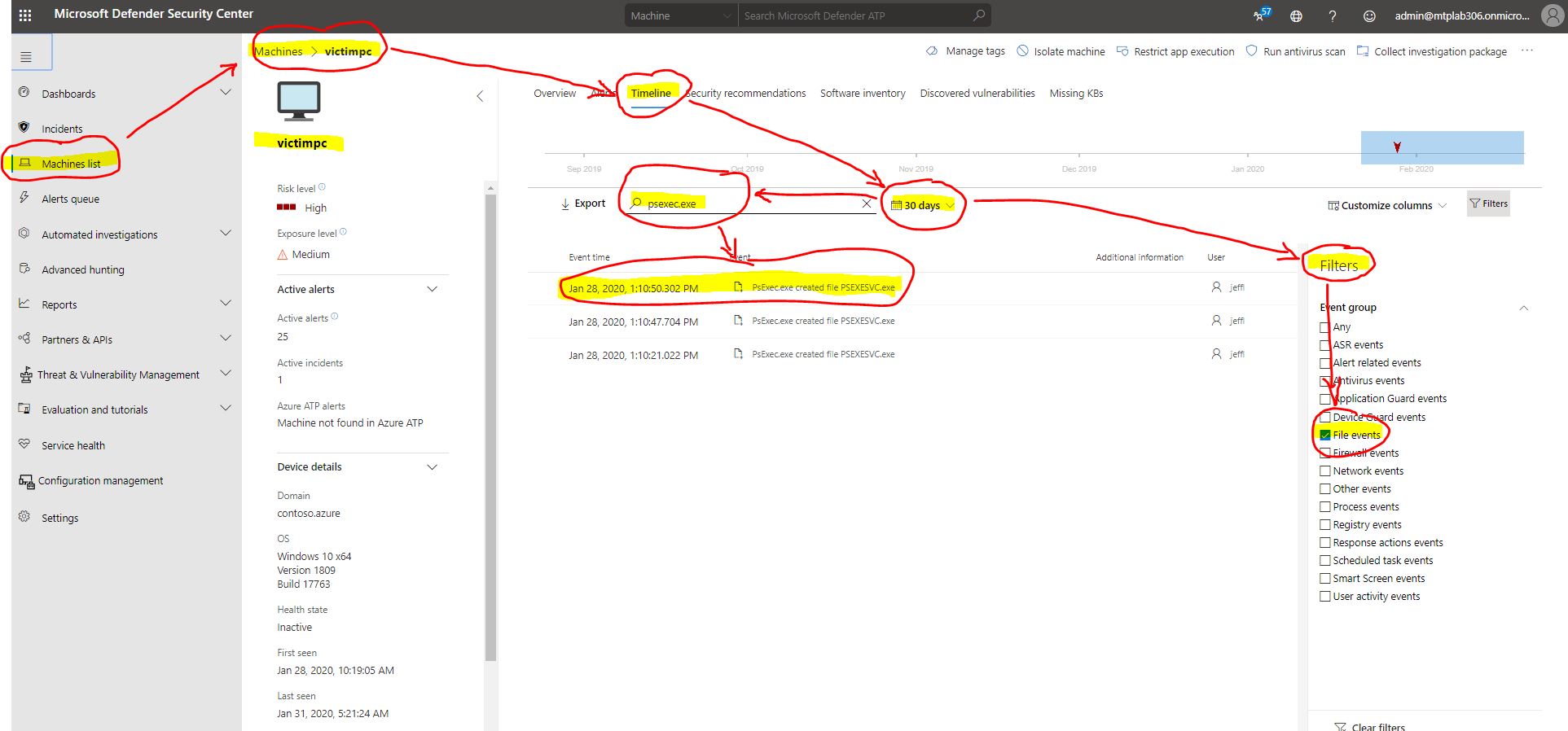Screen dimensions: 1568x731
Task: Open the Customize columns dropdown
Action: coord(1386,205)
